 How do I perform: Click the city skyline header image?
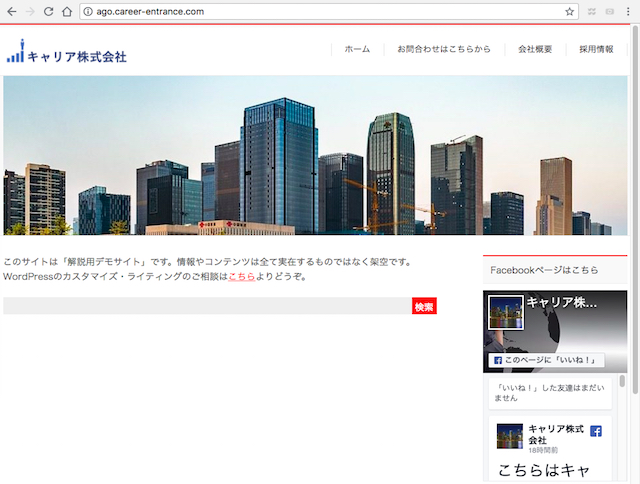click(316, 155)
